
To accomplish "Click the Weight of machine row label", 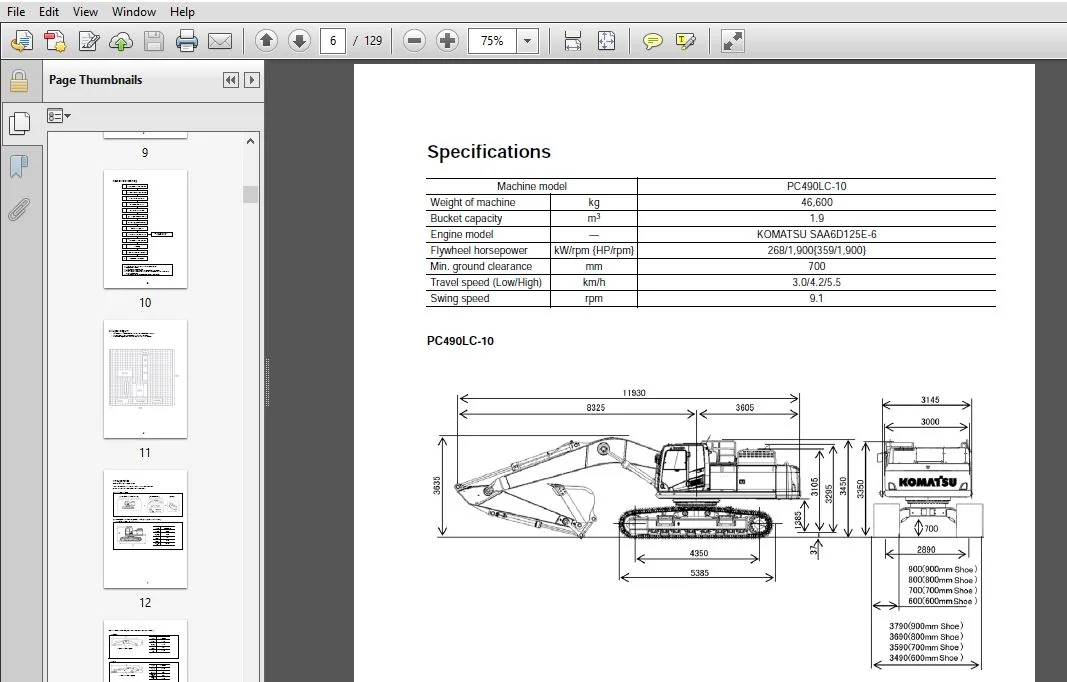I will click(472, 202).
